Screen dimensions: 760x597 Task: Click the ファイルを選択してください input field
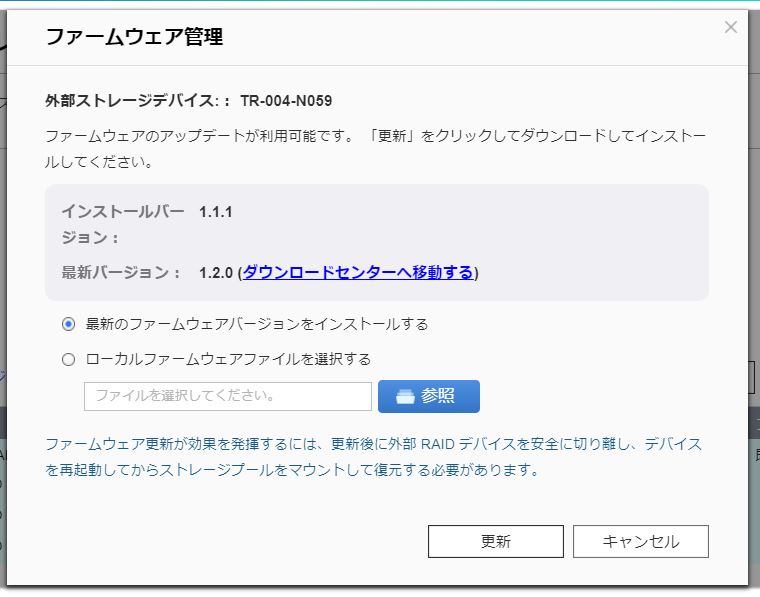coord(228,396)
